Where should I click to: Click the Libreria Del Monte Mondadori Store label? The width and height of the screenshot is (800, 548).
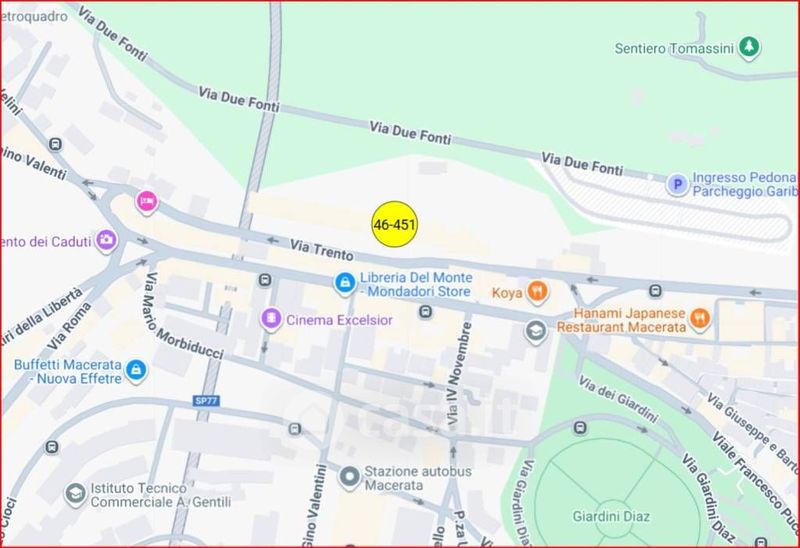pyautogui.click(x=416, y=285)
